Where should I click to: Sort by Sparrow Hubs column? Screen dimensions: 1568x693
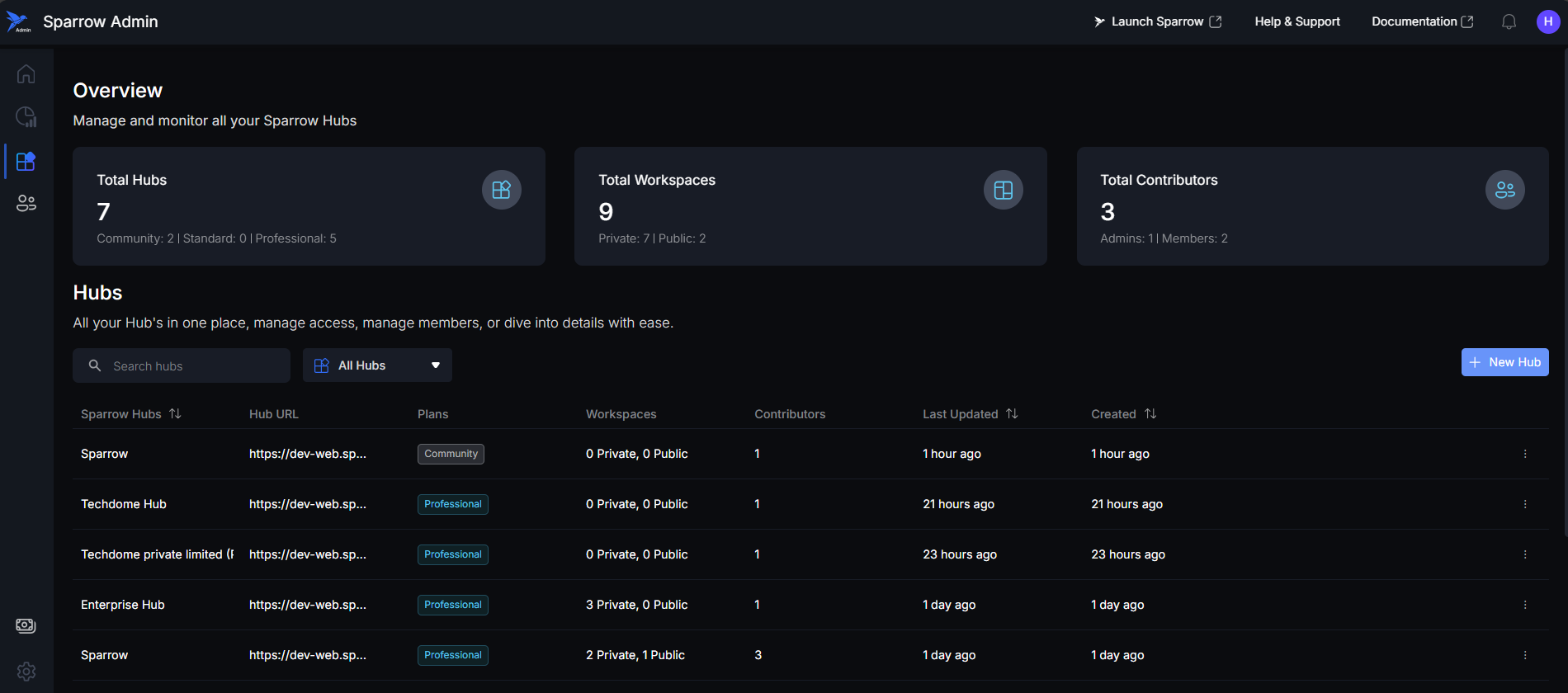click(x=175, y=414)
